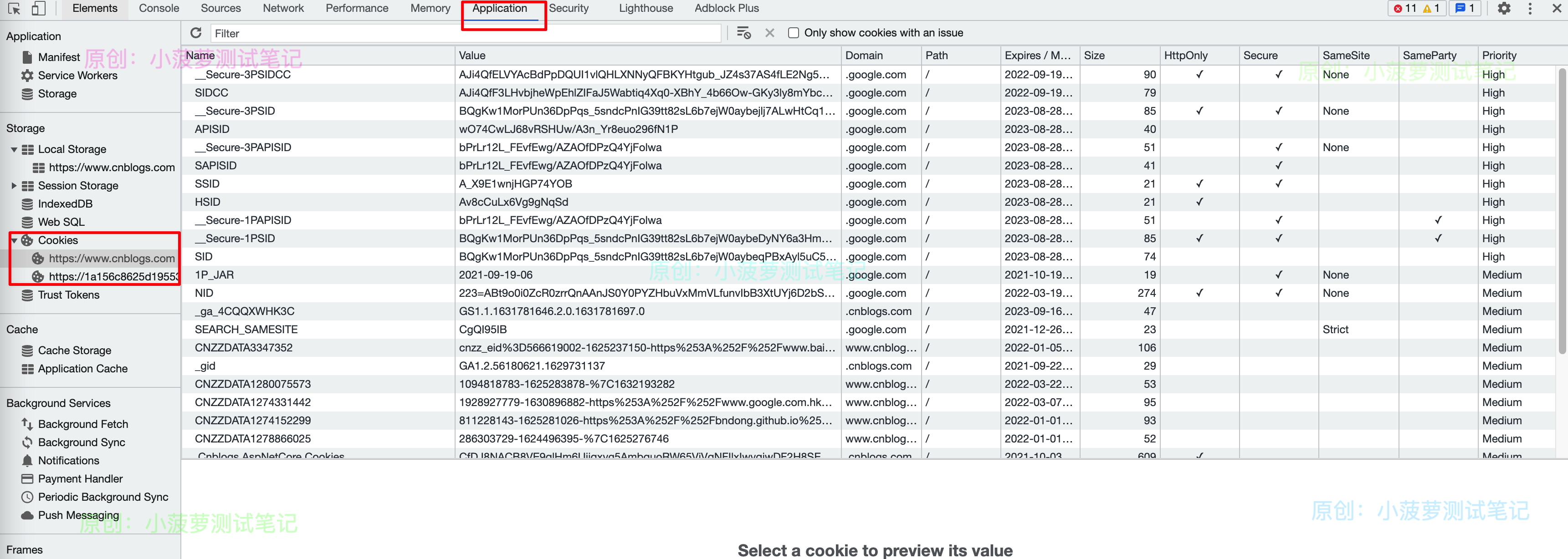
Task: Toggle the device toolbar icon
Action: click(x=38, y=9)
